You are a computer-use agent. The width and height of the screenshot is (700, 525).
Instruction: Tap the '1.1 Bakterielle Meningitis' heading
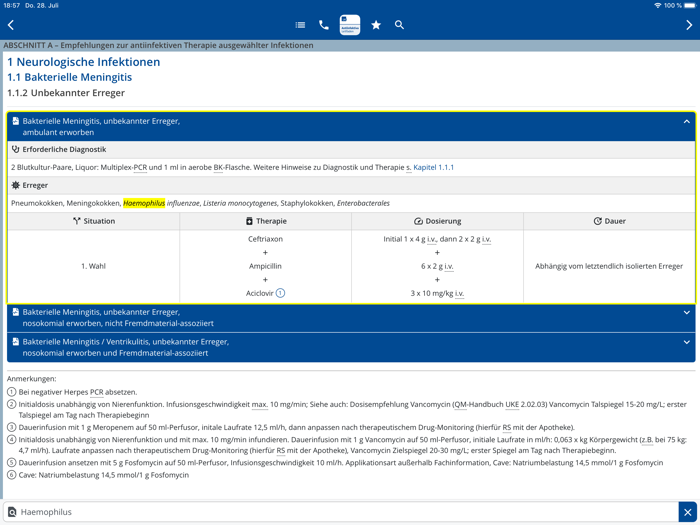(69, 77)
